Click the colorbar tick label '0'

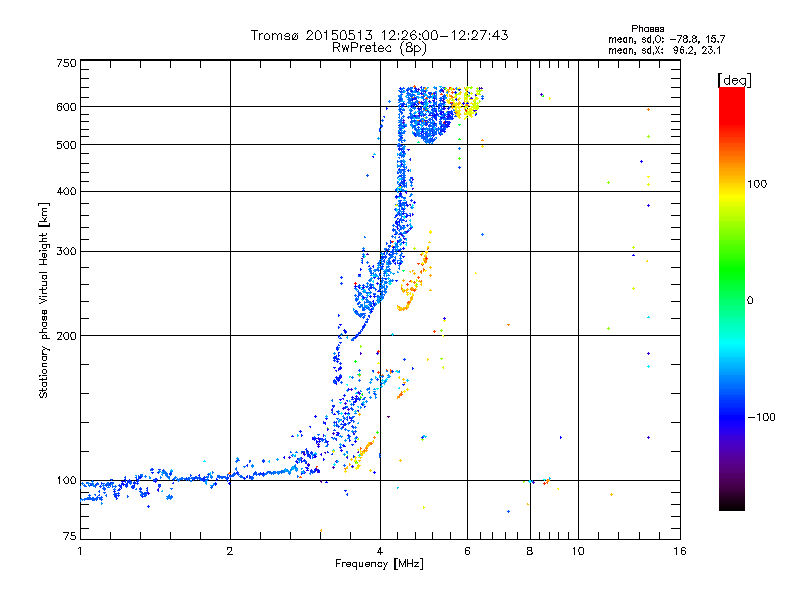coord(750,300)
